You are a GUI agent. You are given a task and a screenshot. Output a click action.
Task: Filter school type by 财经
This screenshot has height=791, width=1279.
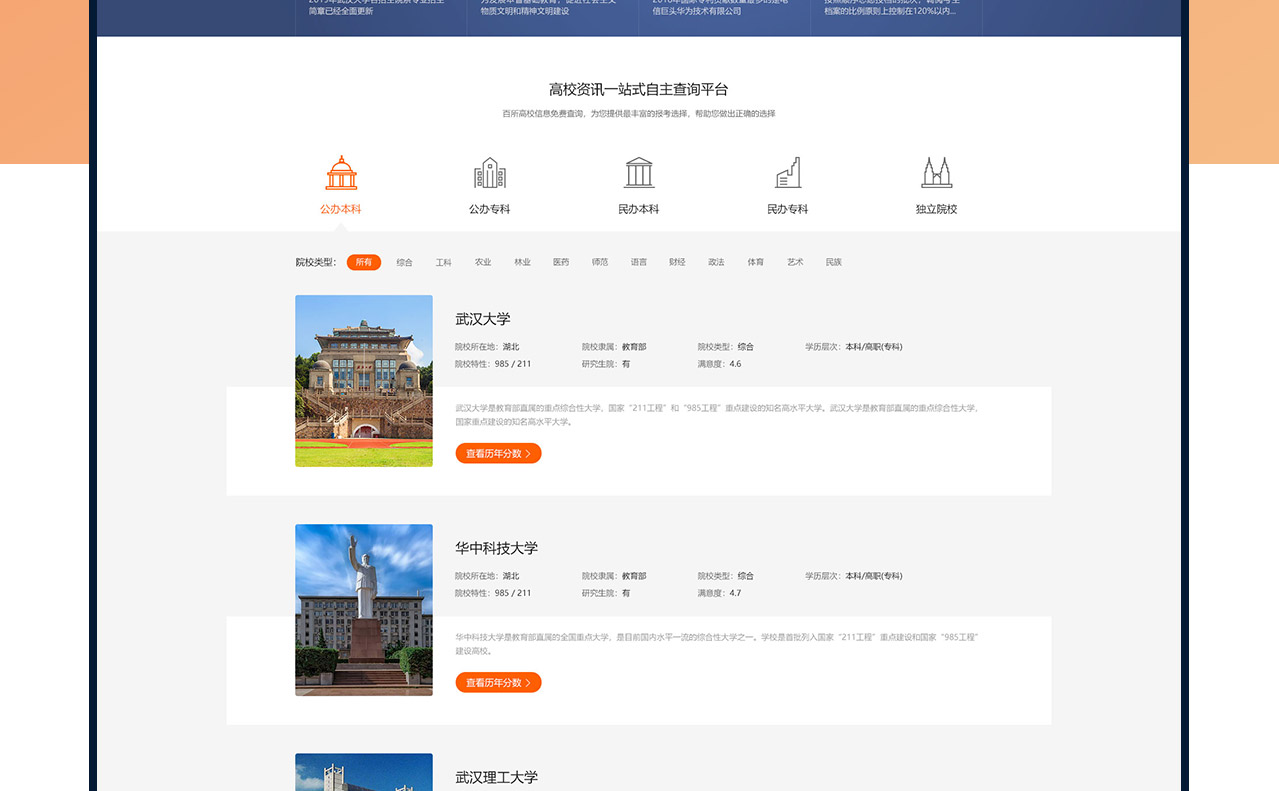click(x=677, y=262)
